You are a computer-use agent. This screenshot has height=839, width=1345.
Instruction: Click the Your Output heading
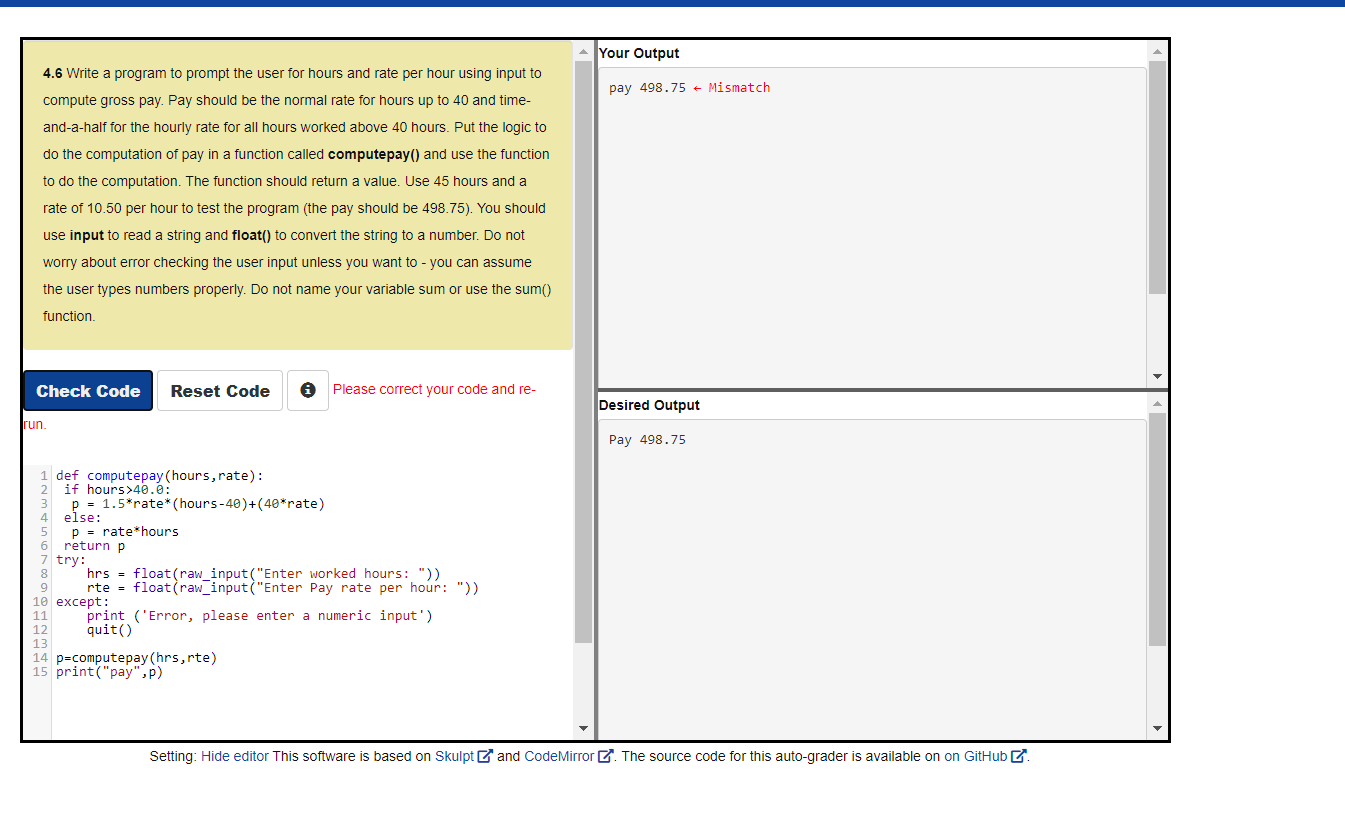point(639,53)
